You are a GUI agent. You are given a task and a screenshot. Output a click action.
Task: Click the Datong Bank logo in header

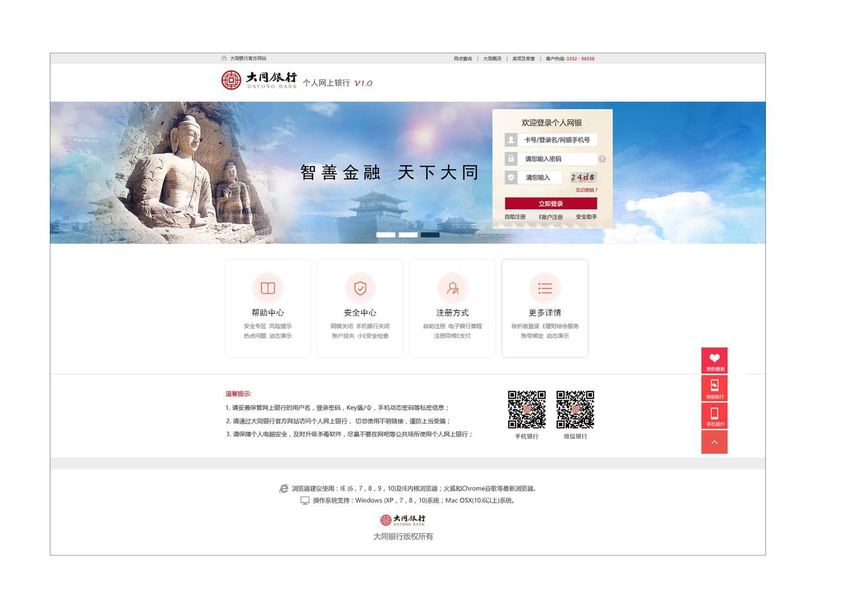point(259,80)
